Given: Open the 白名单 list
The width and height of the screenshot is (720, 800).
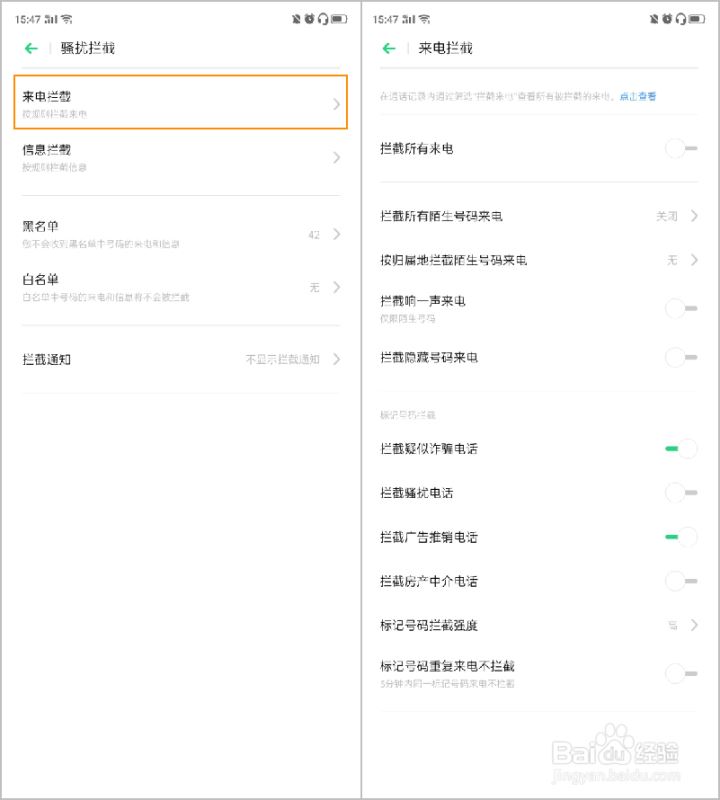Looking at the screenshot, I should (181, 287).
